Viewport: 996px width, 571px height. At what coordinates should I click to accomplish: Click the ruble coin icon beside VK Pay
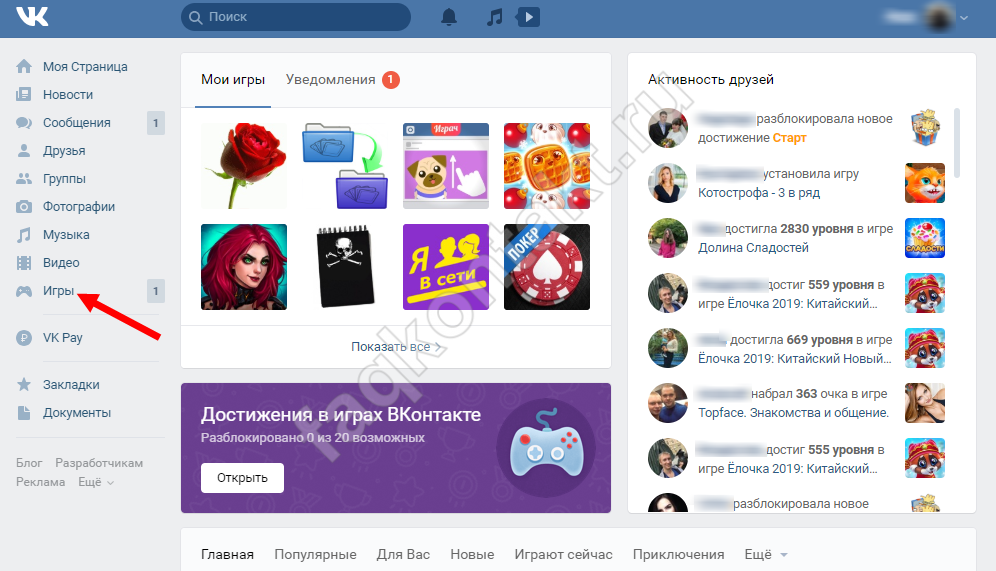click(24, 338)
